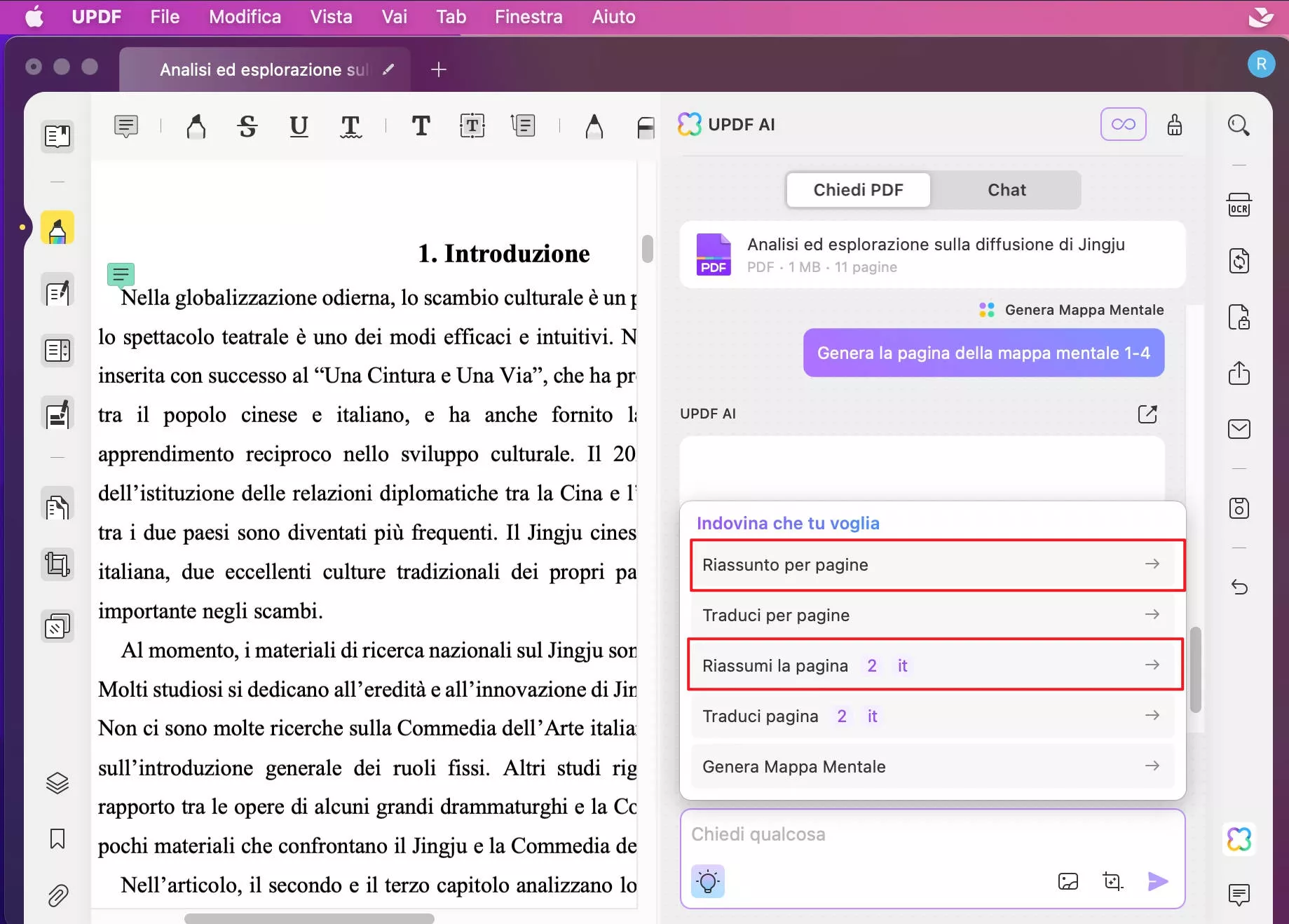
Task: Open the Protect PDF lock icon
Action: 1239,317
